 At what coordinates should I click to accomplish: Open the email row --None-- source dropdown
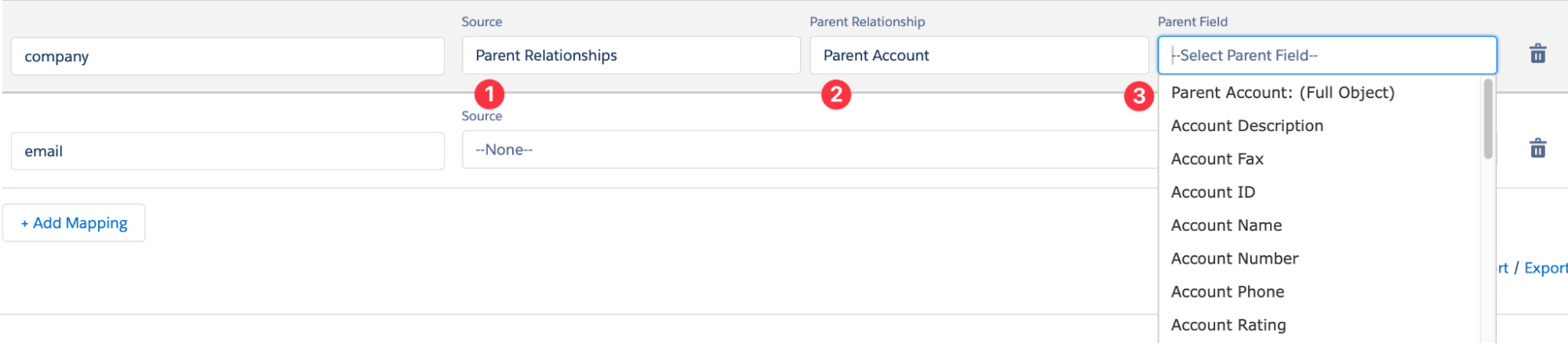coord(808,150)
